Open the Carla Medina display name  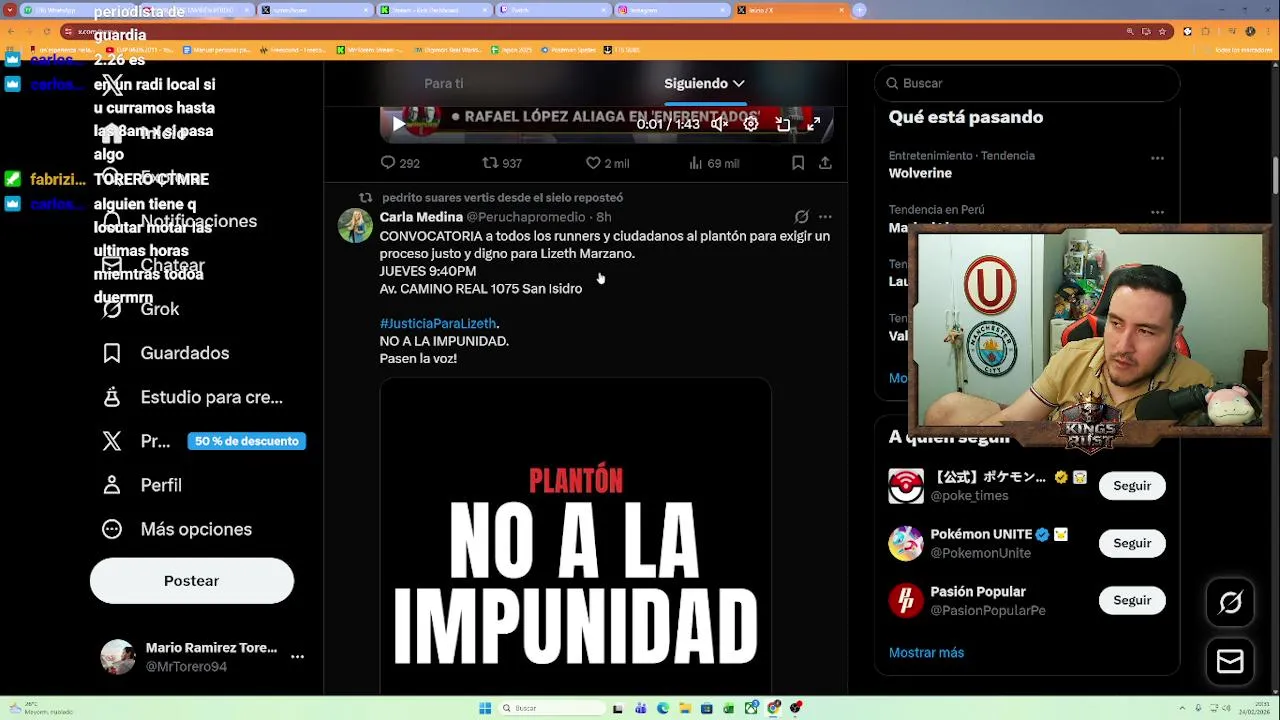(421, 217)
